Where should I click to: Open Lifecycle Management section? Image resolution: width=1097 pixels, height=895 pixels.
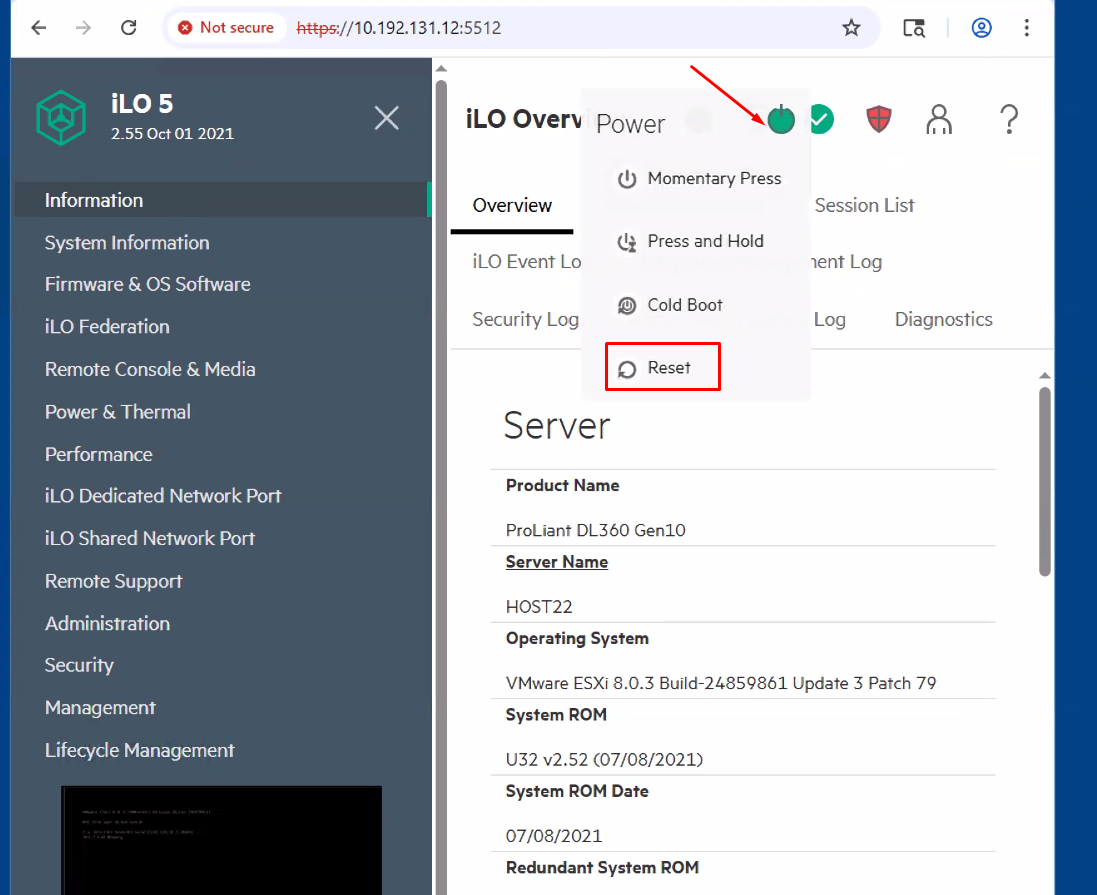[139, 751]
